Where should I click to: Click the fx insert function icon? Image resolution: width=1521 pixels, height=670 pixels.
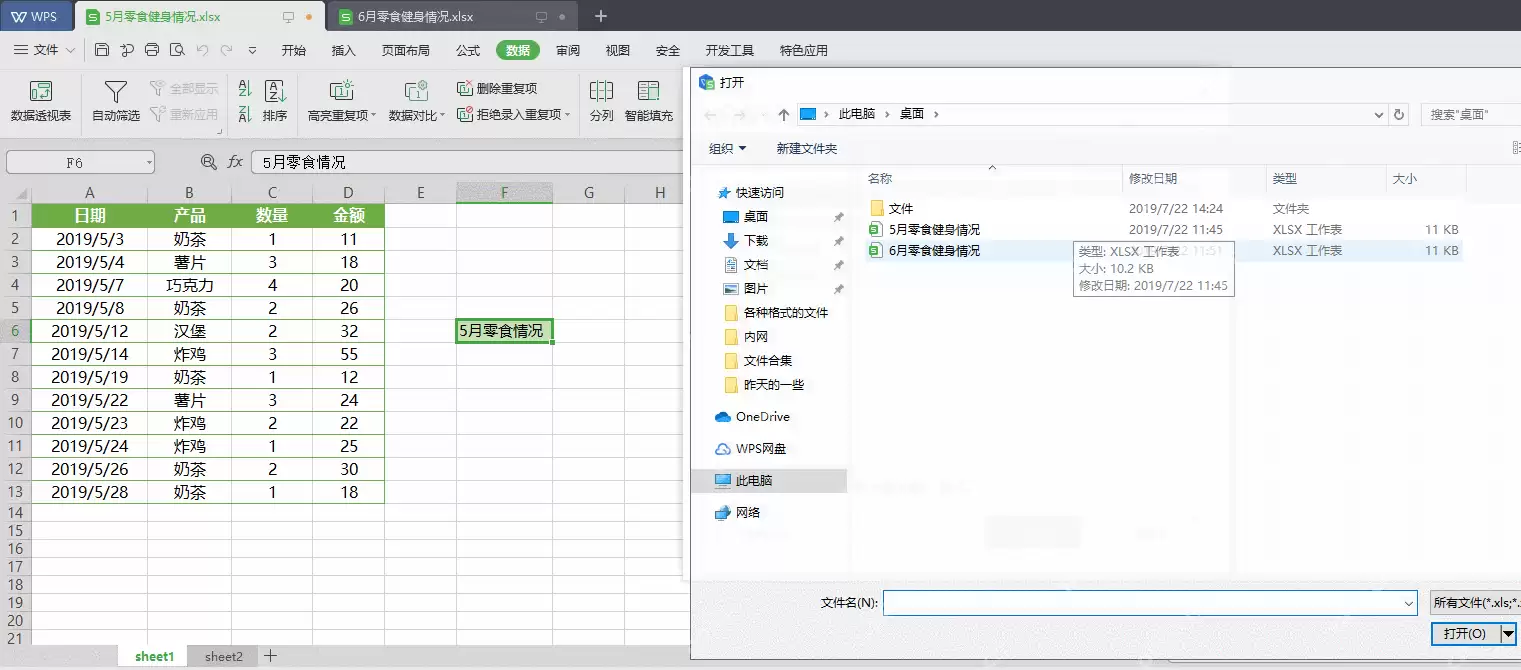tap(235, 161)
